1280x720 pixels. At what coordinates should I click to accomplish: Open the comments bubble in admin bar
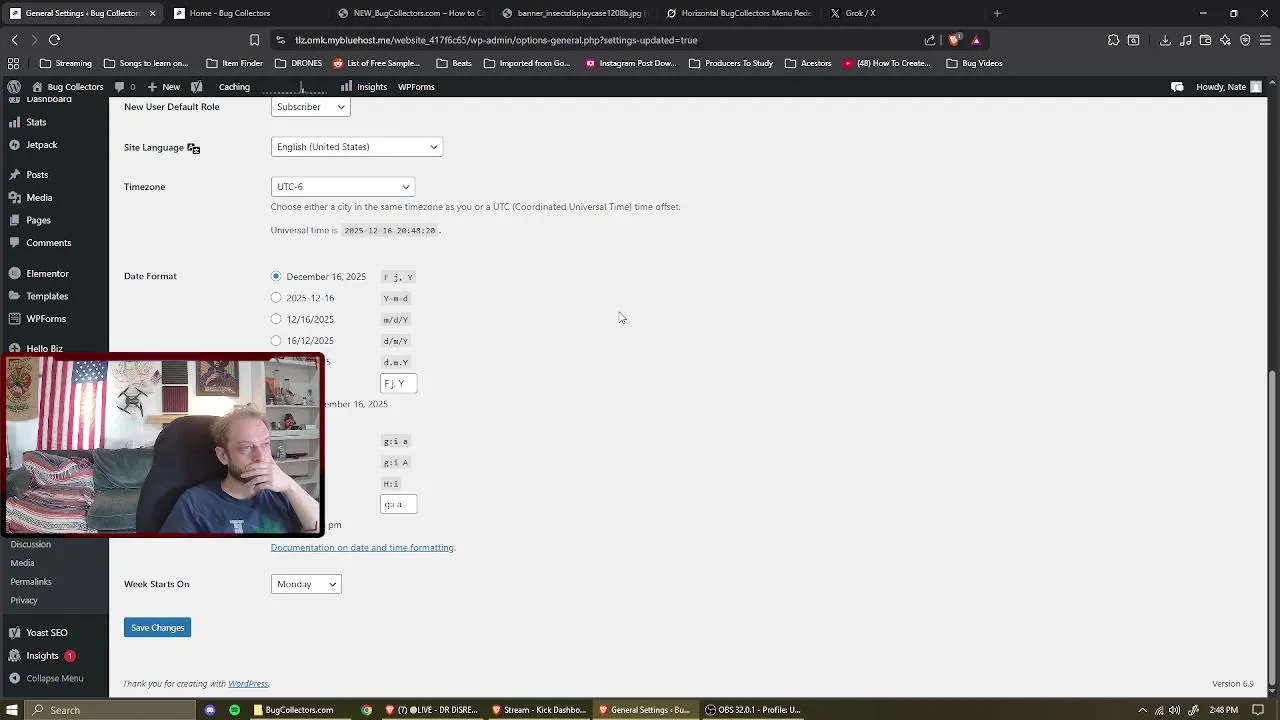[x=124, y=87]
